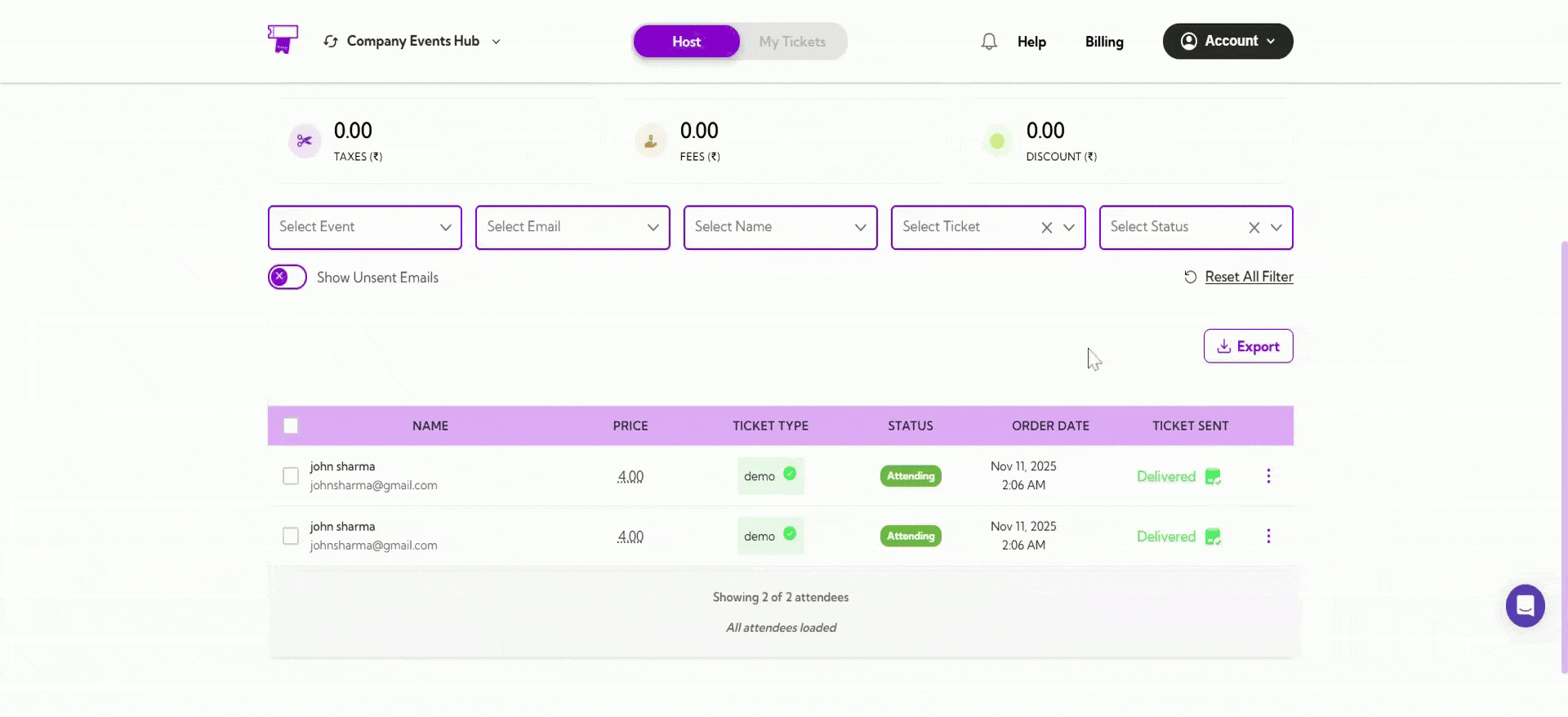Click the Export button
The image size is (1568, 717).
point(1248,346)
